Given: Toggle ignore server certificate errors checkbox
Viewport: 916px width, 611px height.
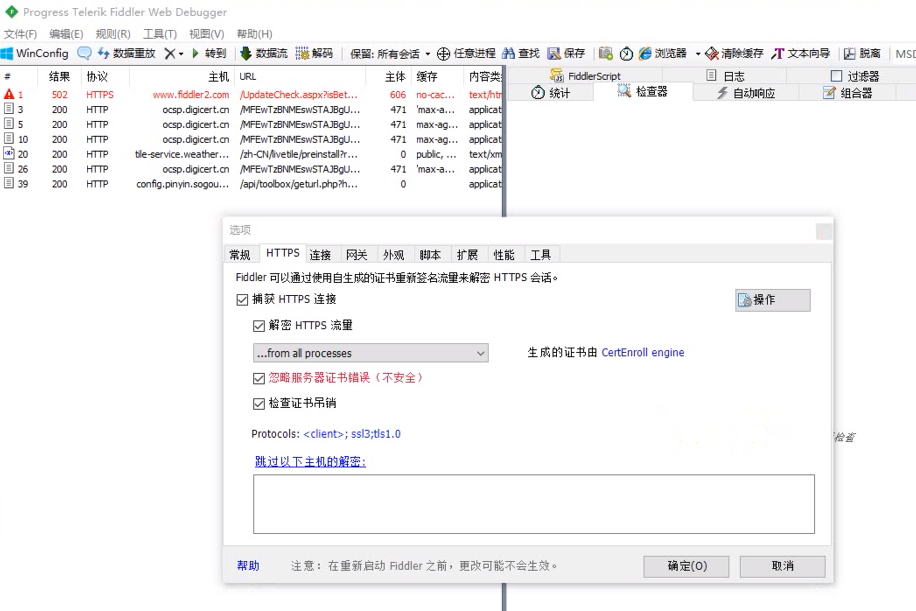Looking at the screenshot, I should [x=259, y=379].
